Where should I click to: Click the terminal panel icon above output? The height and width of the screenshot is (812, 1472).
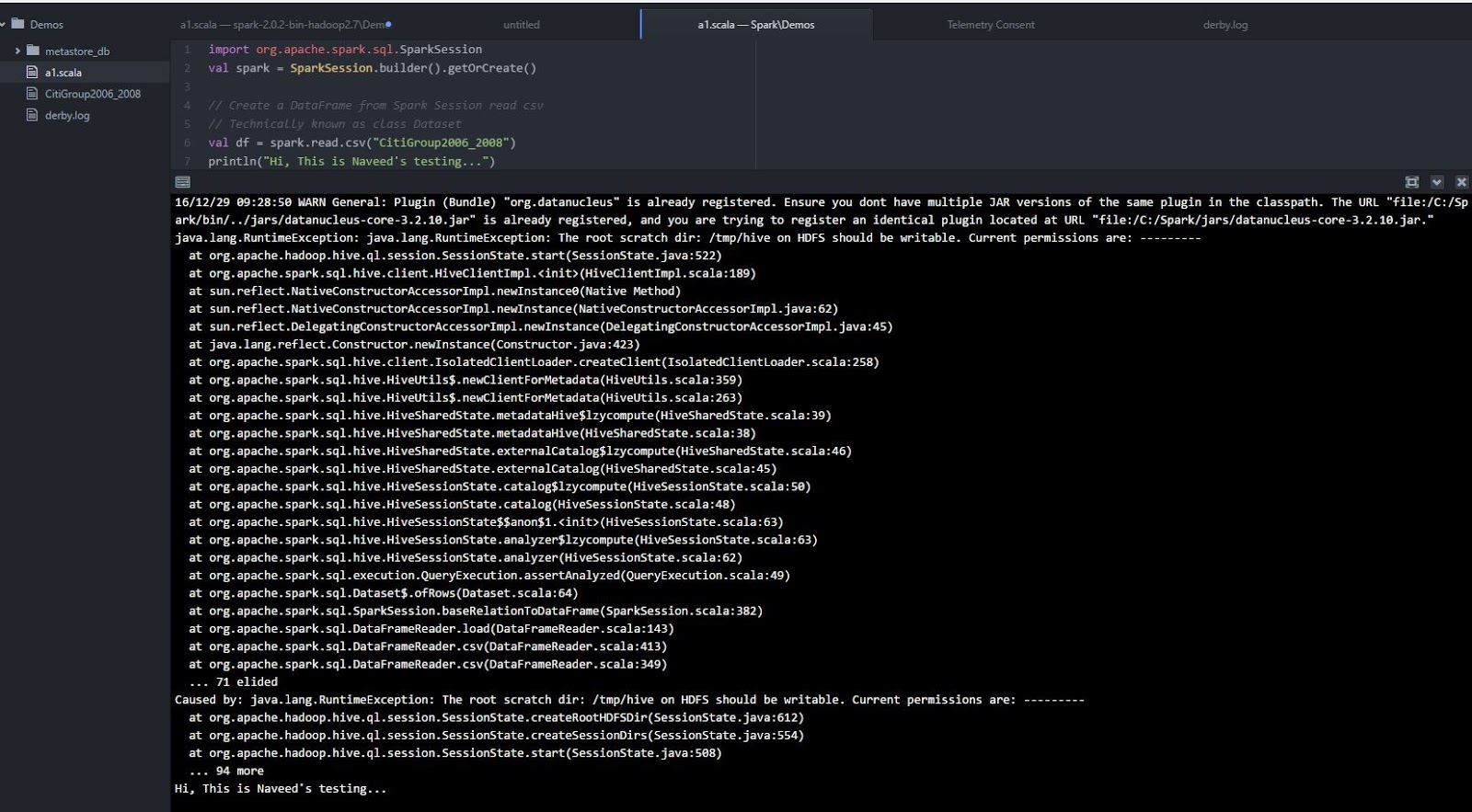click(x=182, y=182)
